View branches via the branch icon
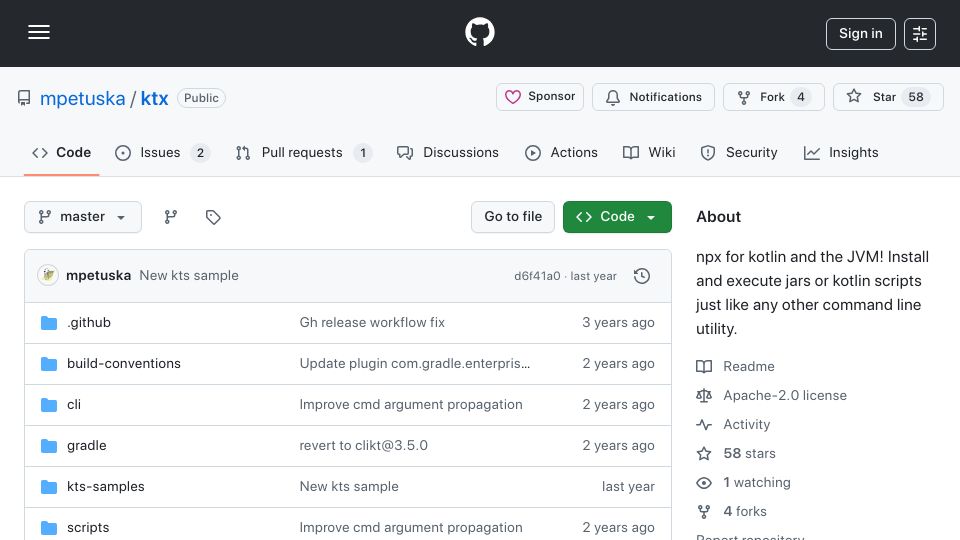The height and width of the screenshot is (540, 960). click(171, 217)
